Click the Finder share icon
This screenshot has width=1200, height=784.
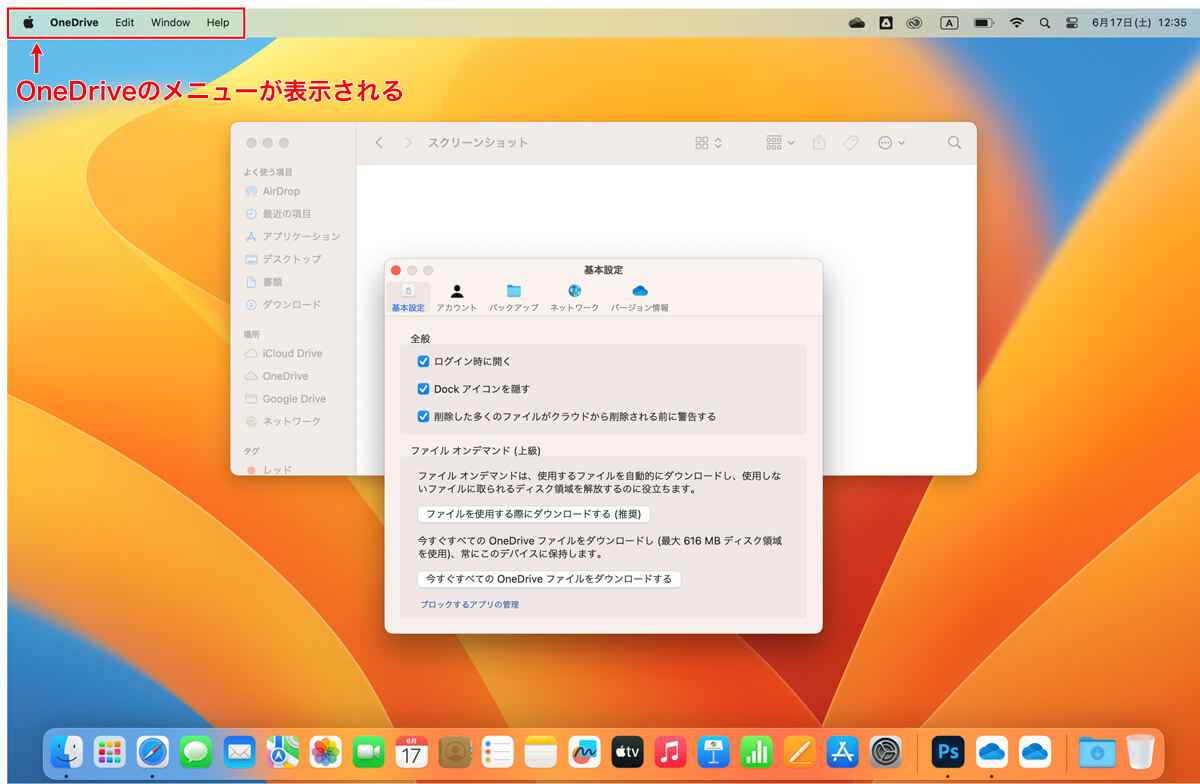tap(819, 143)
